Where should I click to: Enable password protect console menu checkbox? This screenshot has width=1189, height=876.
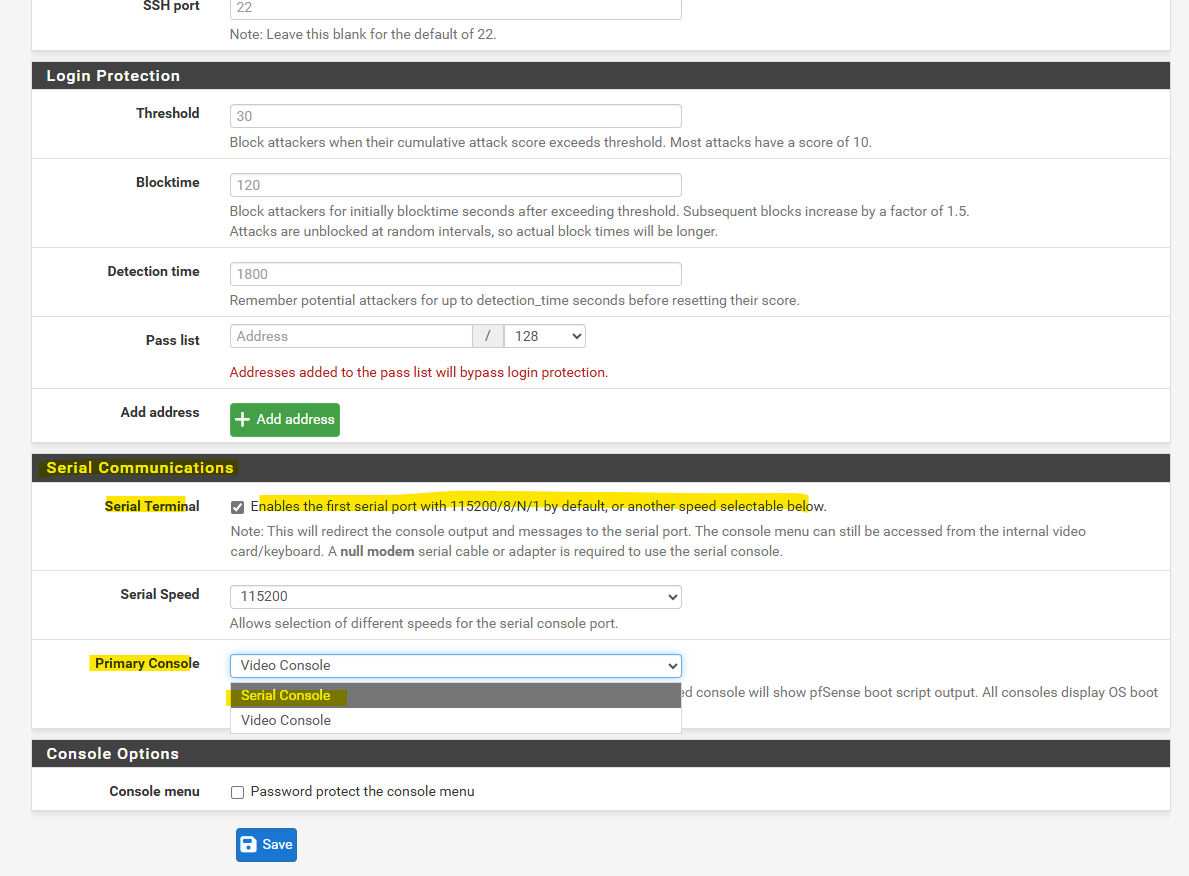tap(237, 792)
